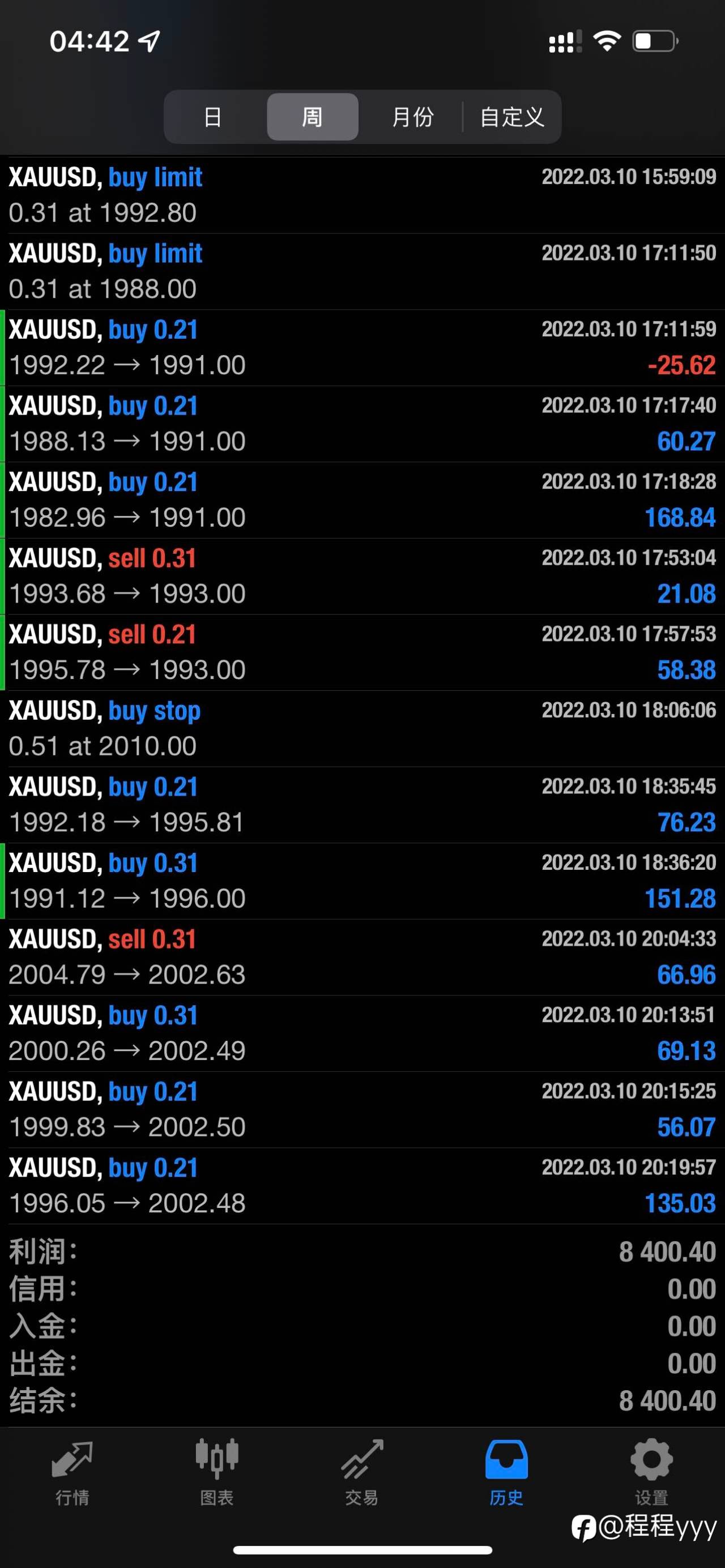Tap the 信用 credit value 0.00
The width and height of the screenshot is (725, 1568).
(692, 1289)
